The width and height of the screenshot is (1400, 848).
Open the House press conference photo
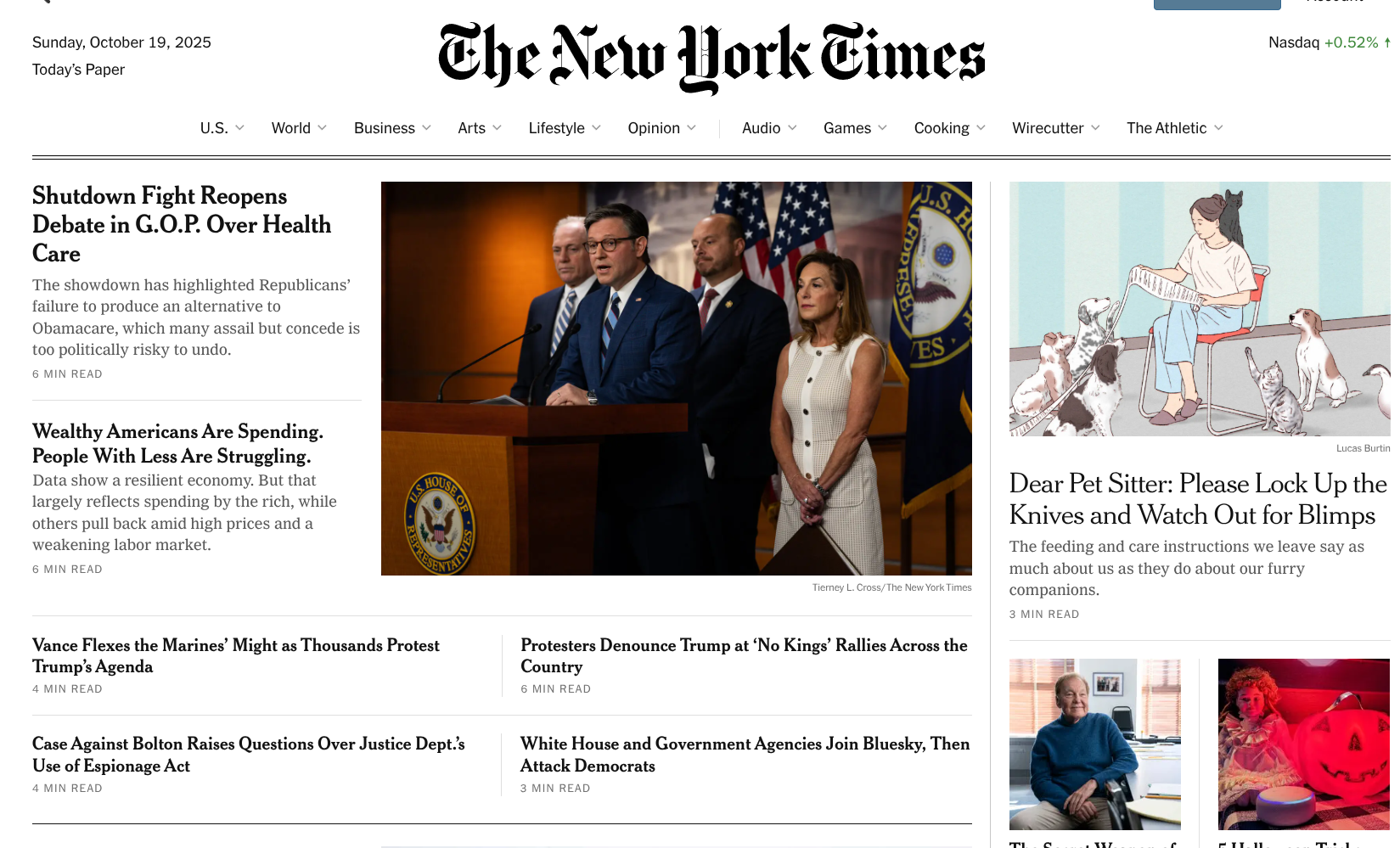(676, 379)
